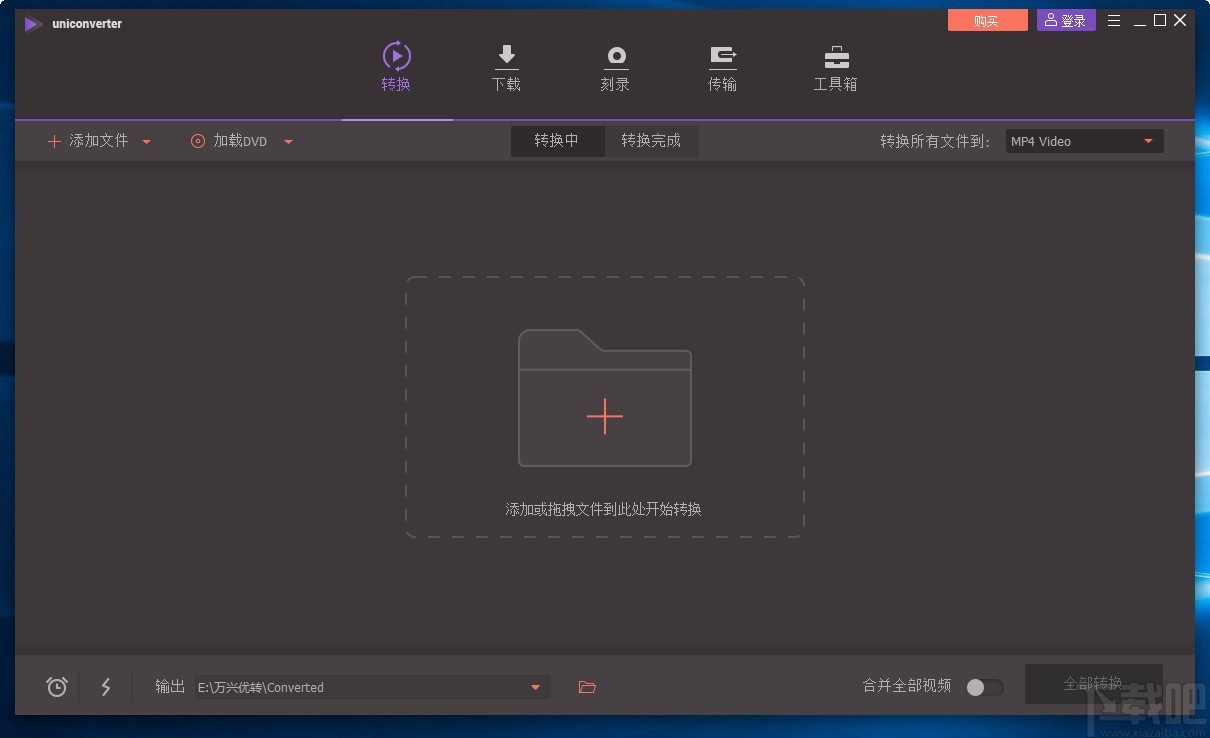Click the uniconverter logo icon
This screenshot has height=738, width=1210.
[x=31, y=23]
